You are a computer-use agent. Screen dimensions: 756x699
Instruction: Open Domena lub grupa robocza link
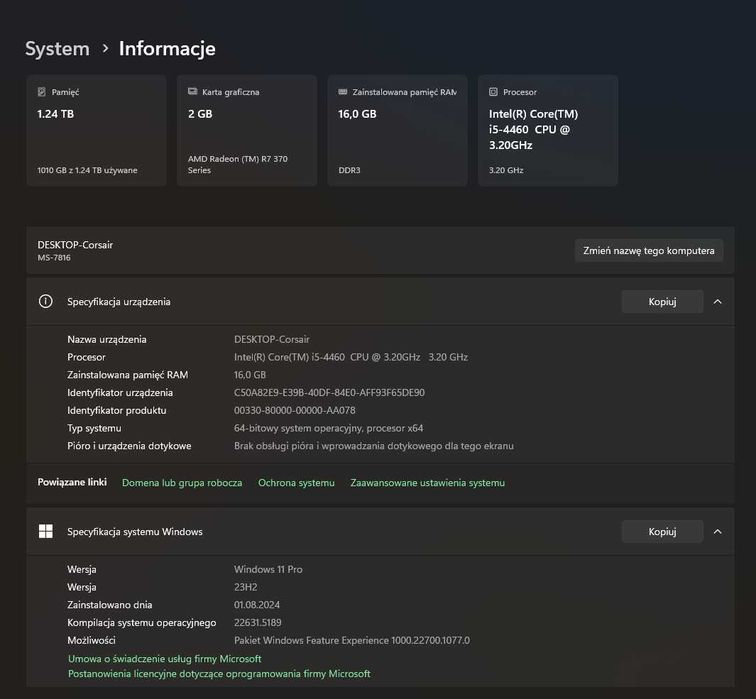pos(182,483)
